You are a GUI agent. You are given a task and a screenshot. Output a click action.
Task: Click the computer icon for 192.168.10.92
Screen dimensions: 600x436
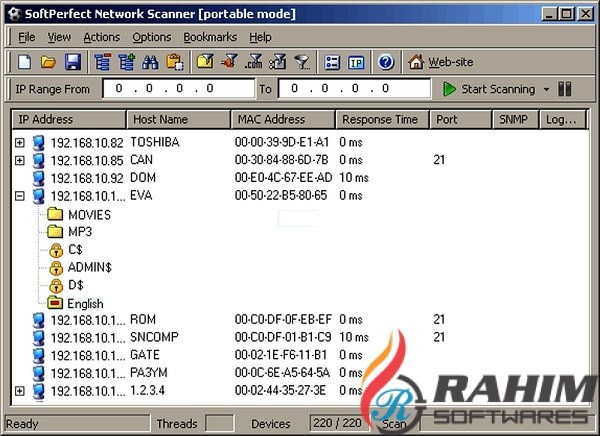[x=39, y=178]
